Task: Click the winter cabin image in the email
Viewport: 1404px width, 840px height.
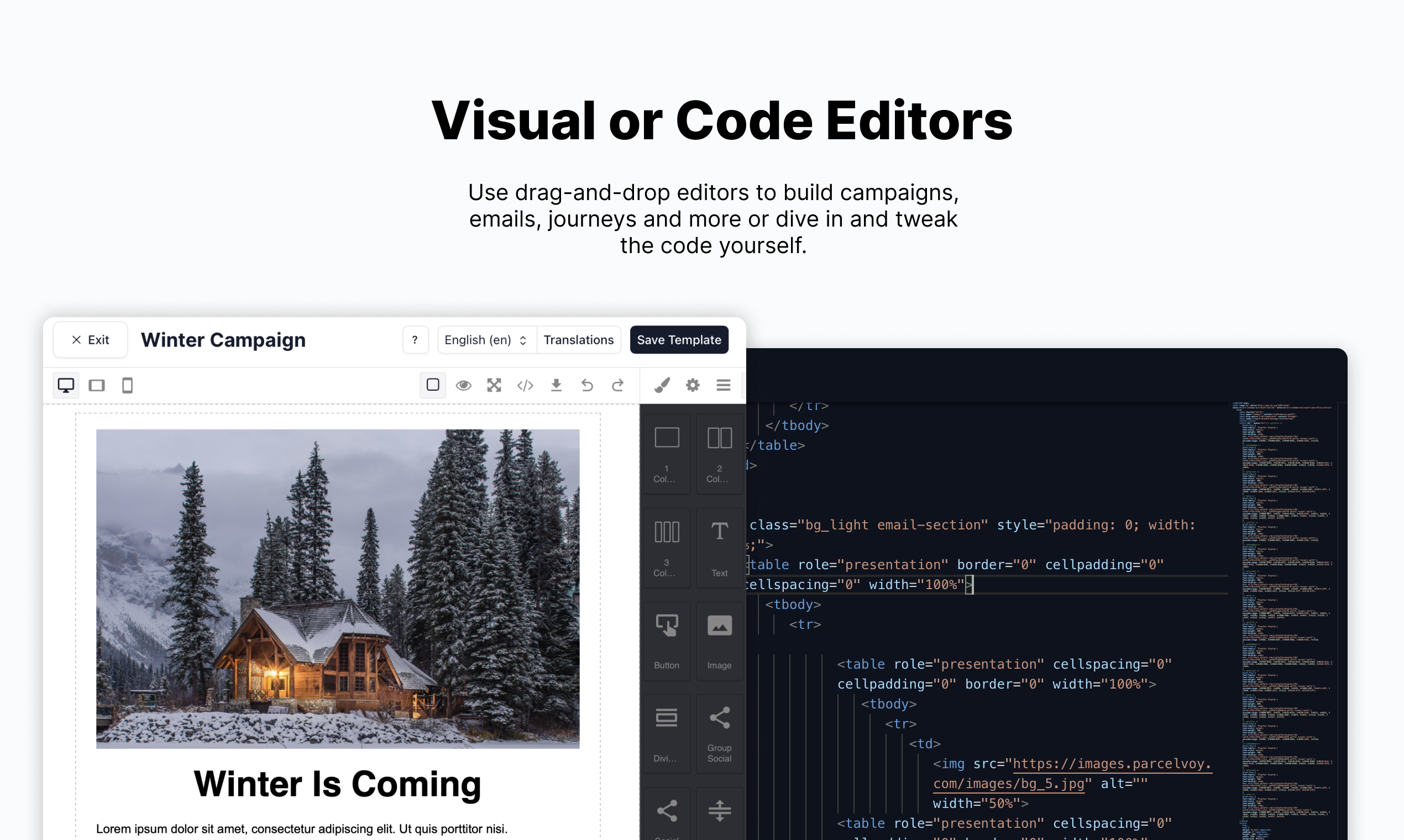Action: pos(338,589)
